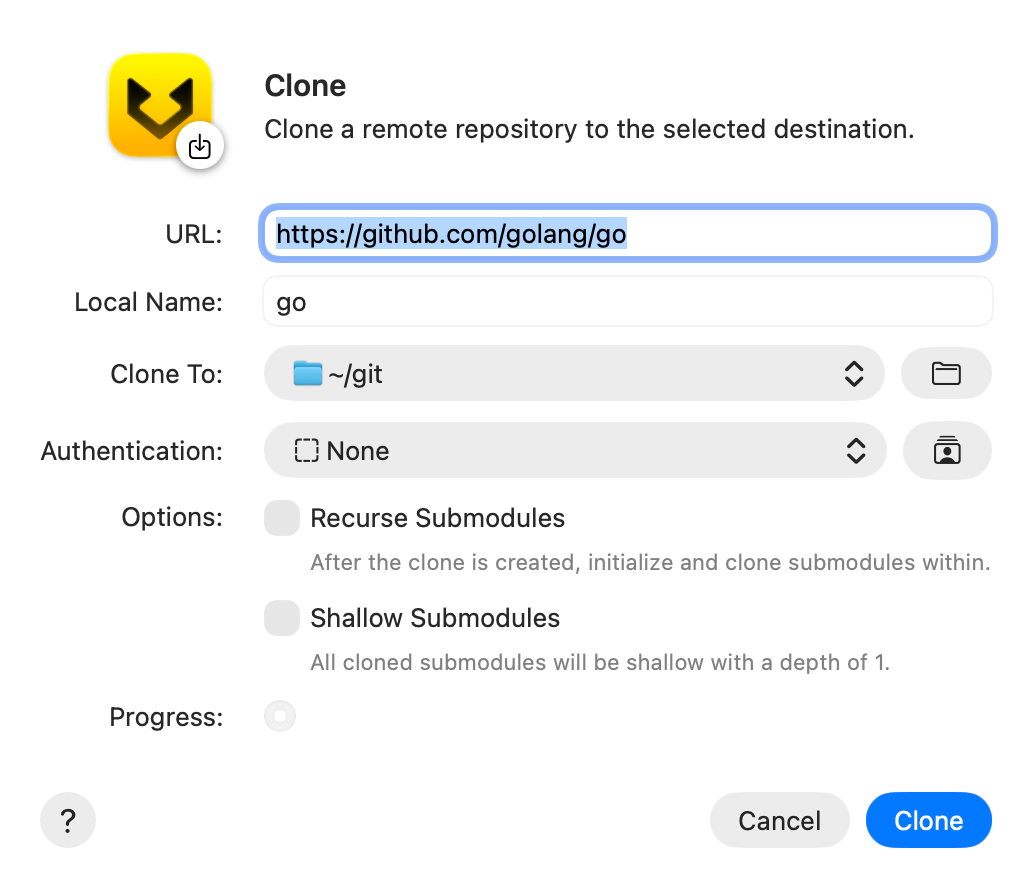Click the 'Progress:' label
Screen dimensions: 1032x888
point(167,717)
